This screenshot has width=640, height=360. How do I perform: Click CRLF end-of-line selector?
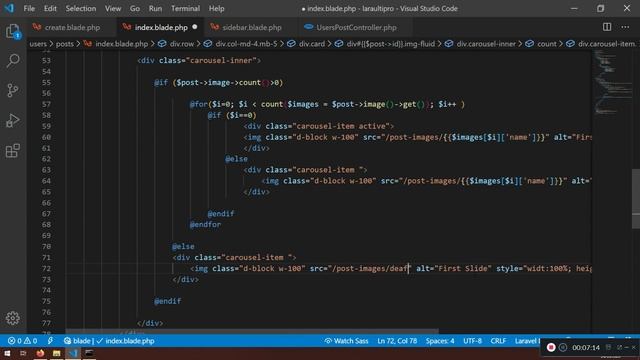click(498, 341)
